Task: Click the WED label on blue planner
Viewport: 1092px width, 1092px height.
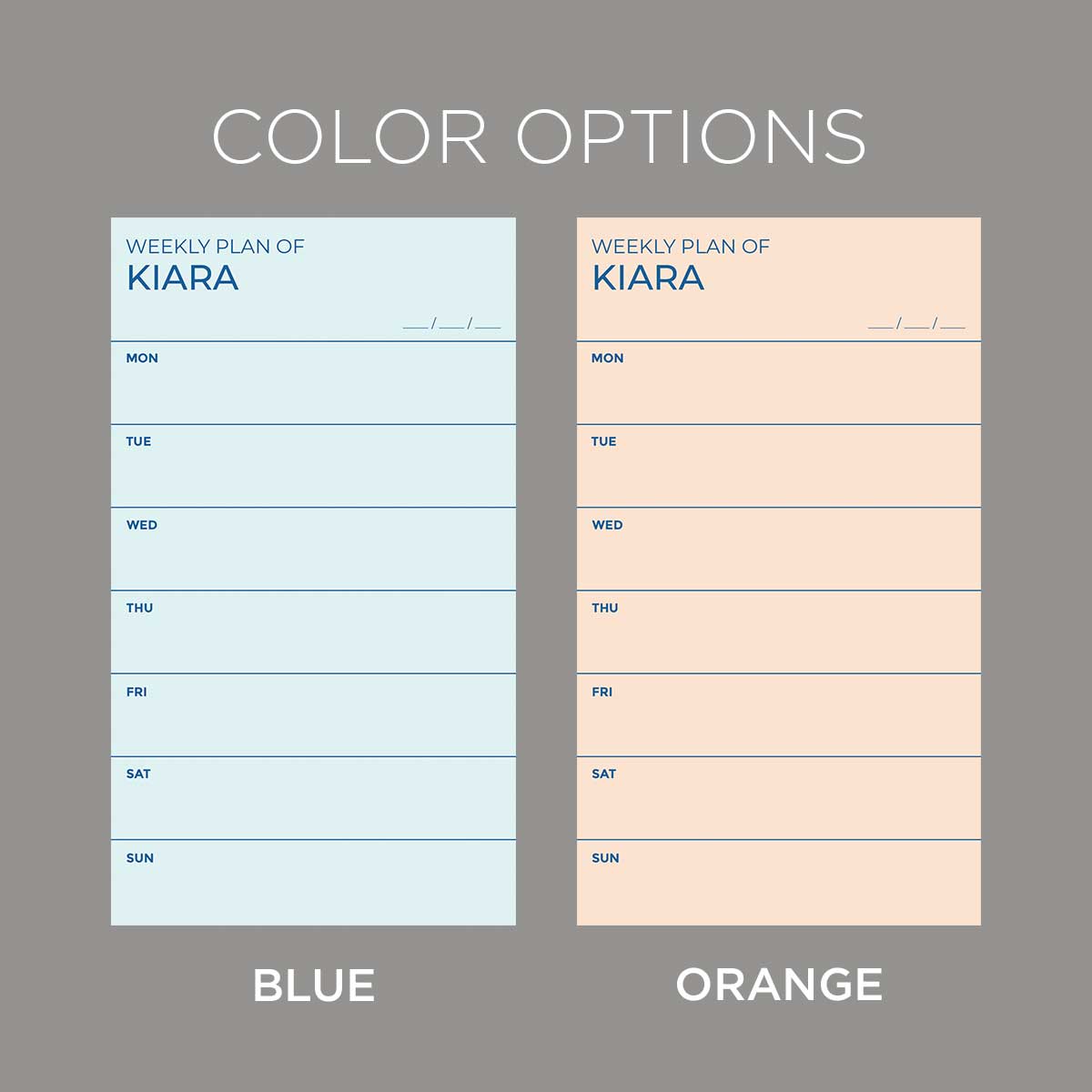Action: pos(142,525)
